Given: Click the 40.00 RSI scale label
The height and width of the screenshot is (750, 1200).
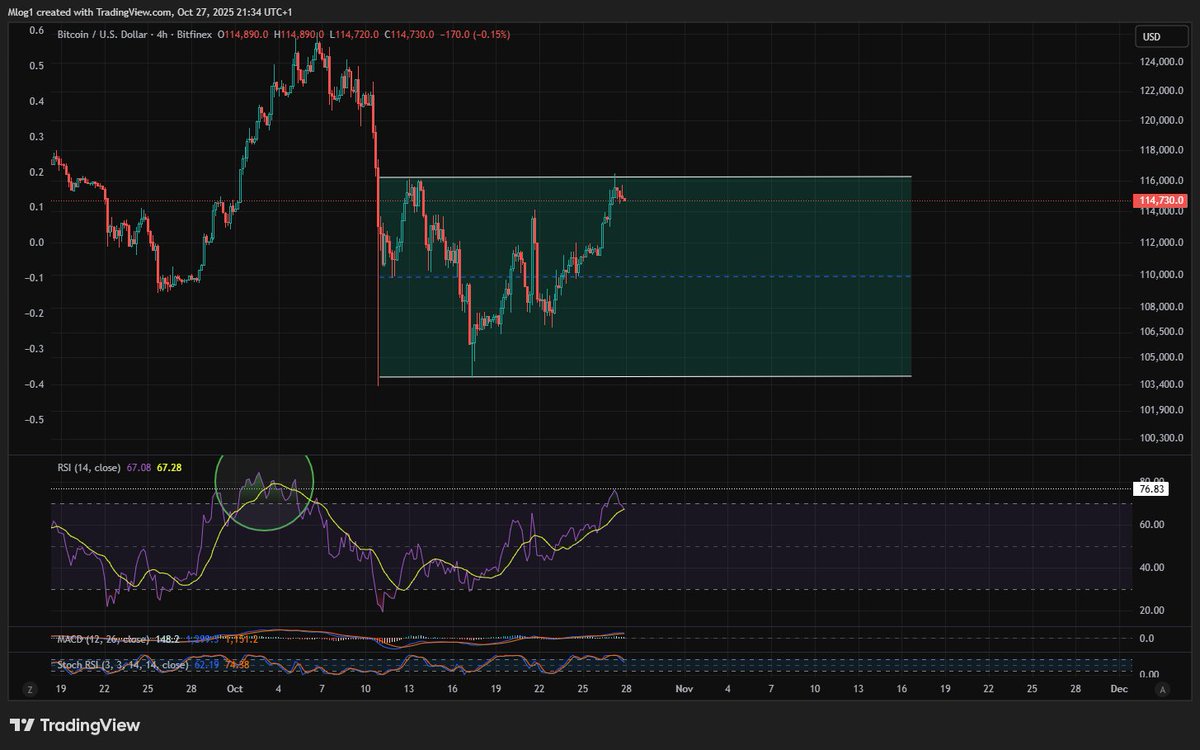Looking at the screenshot, I should [1151, 567].
